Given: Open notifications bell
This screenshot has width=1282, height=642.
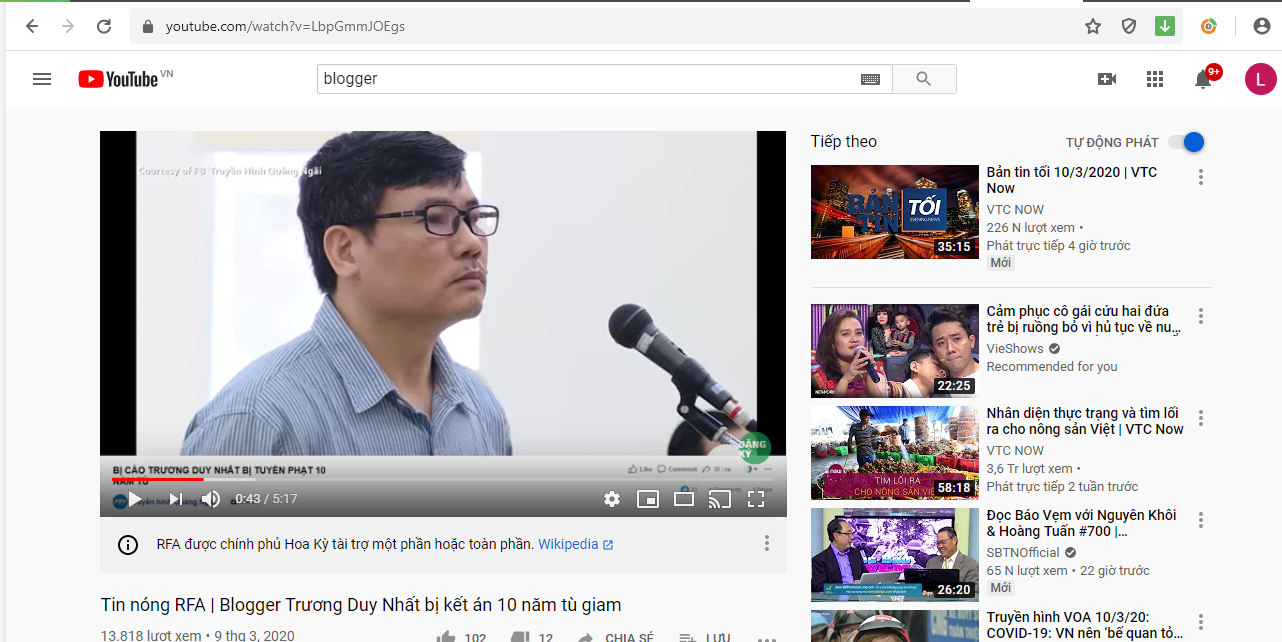Looking at the screenshot, I should click(x=1203, y=80).
